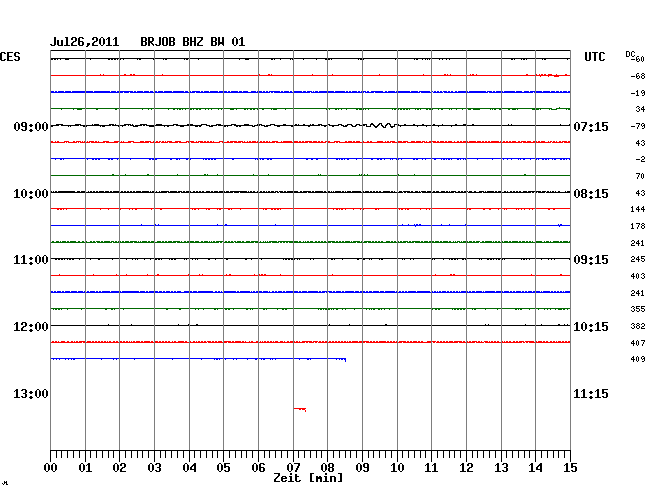Click the end point of the last blue trace
The width and height of the screenshot is (650, 494).
[x=345, y=360]
